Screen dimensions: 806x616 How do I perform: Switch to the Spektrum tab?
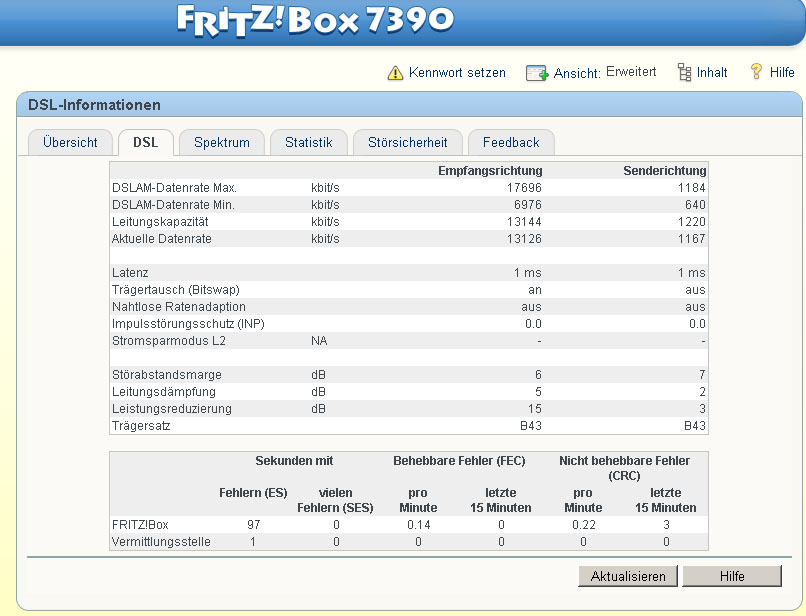(x=222, y=142)
